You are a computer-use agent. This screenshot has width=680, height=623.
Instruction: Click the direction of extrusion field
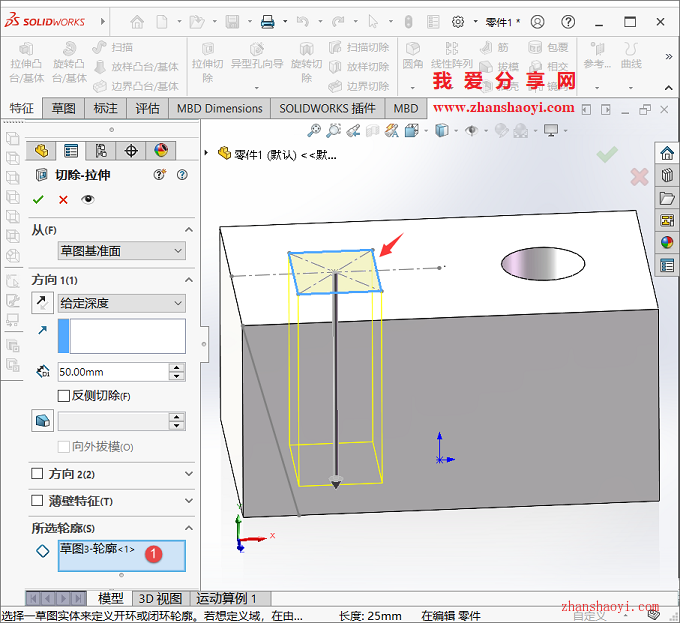tap(122, 336)
